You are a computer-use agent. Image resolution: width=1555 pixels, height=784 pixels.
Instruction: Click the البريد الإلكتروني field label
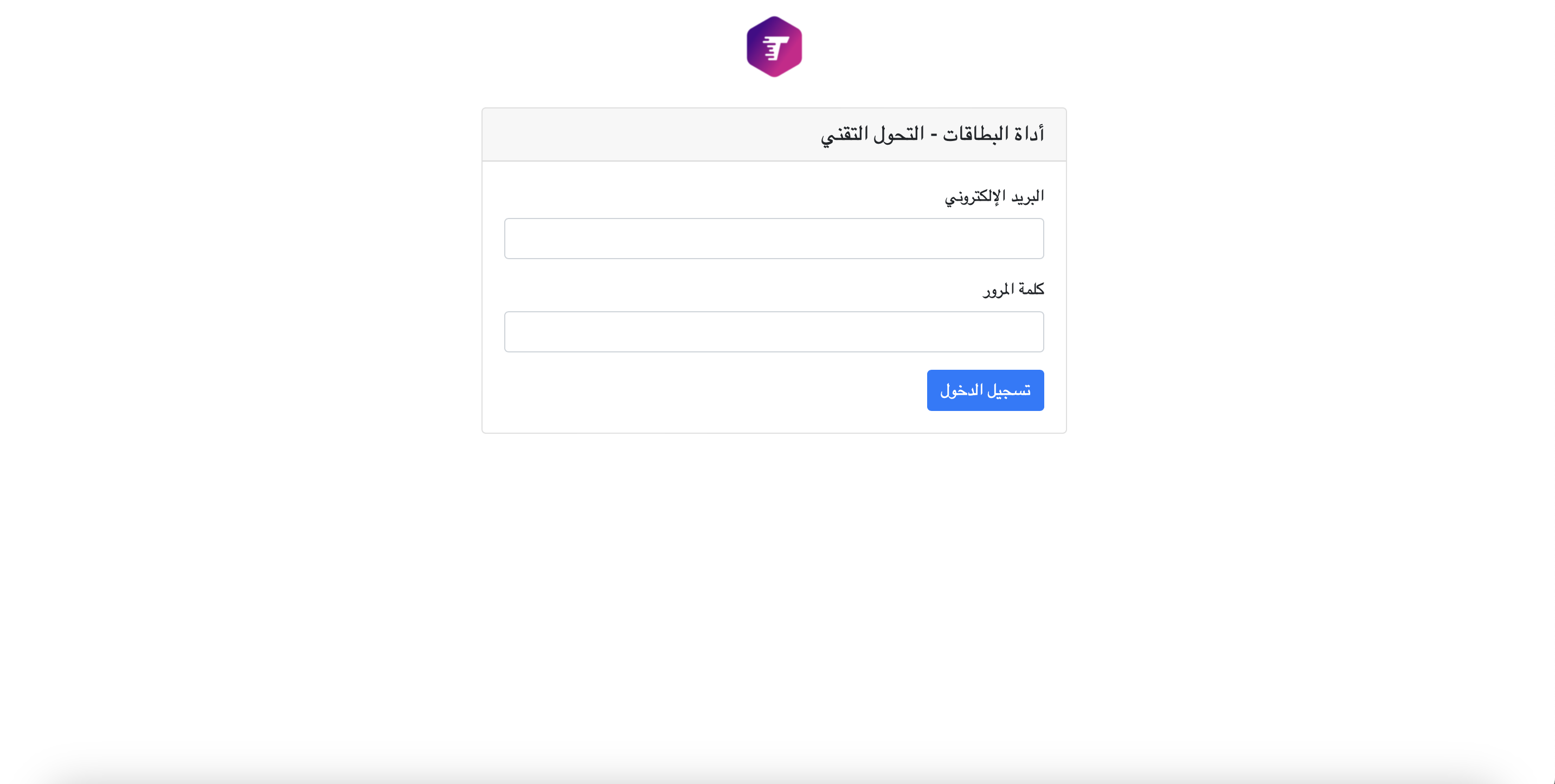[x=994, y=197]
